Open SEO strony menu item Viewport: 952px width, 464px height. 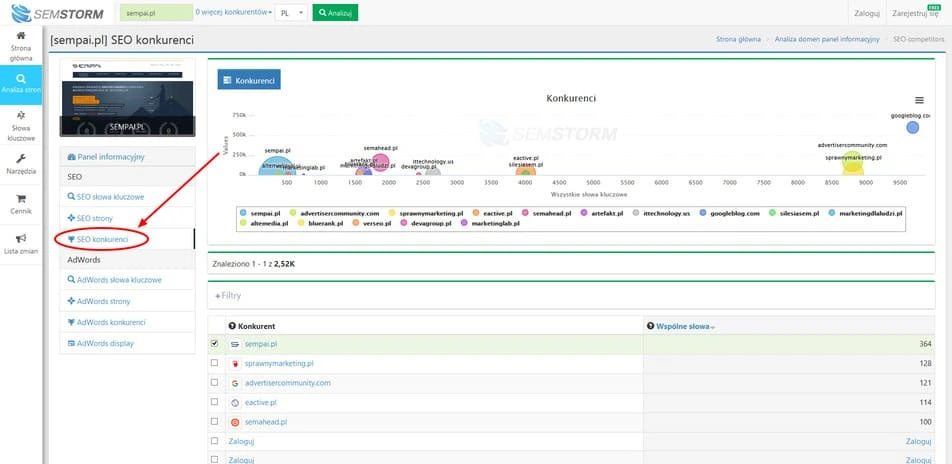point(128,218)
